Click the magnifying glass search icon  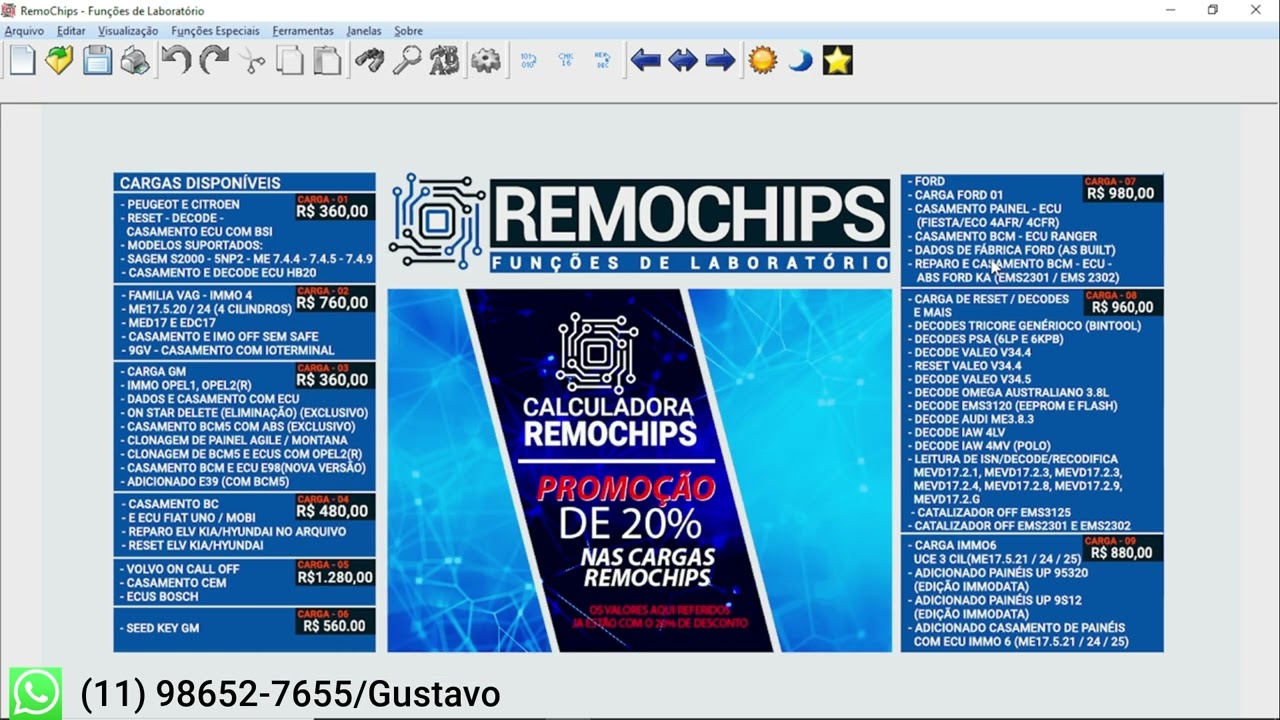coord(406,61)
